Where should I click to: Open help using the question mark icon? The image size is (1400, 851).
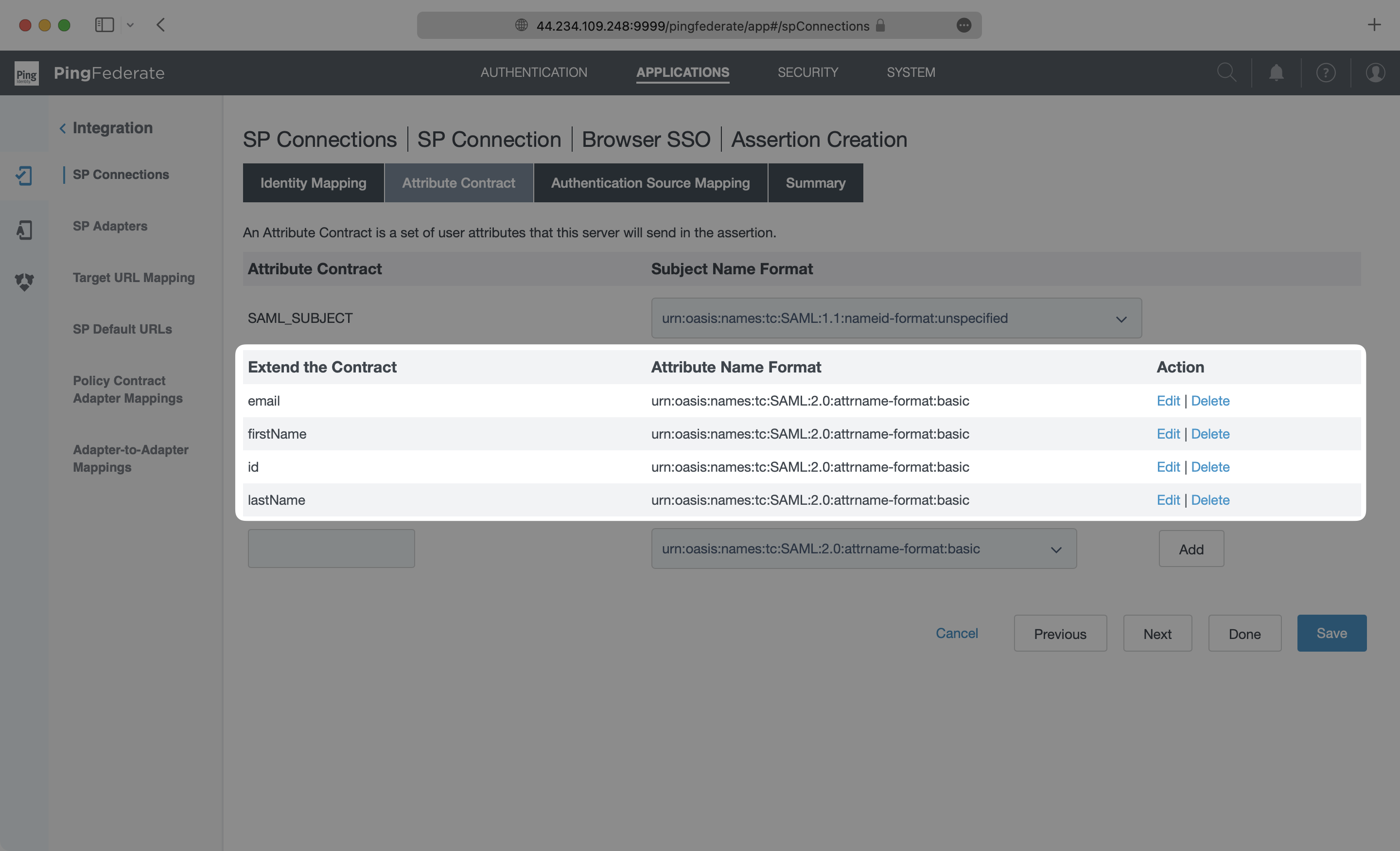coord(1325,72)
